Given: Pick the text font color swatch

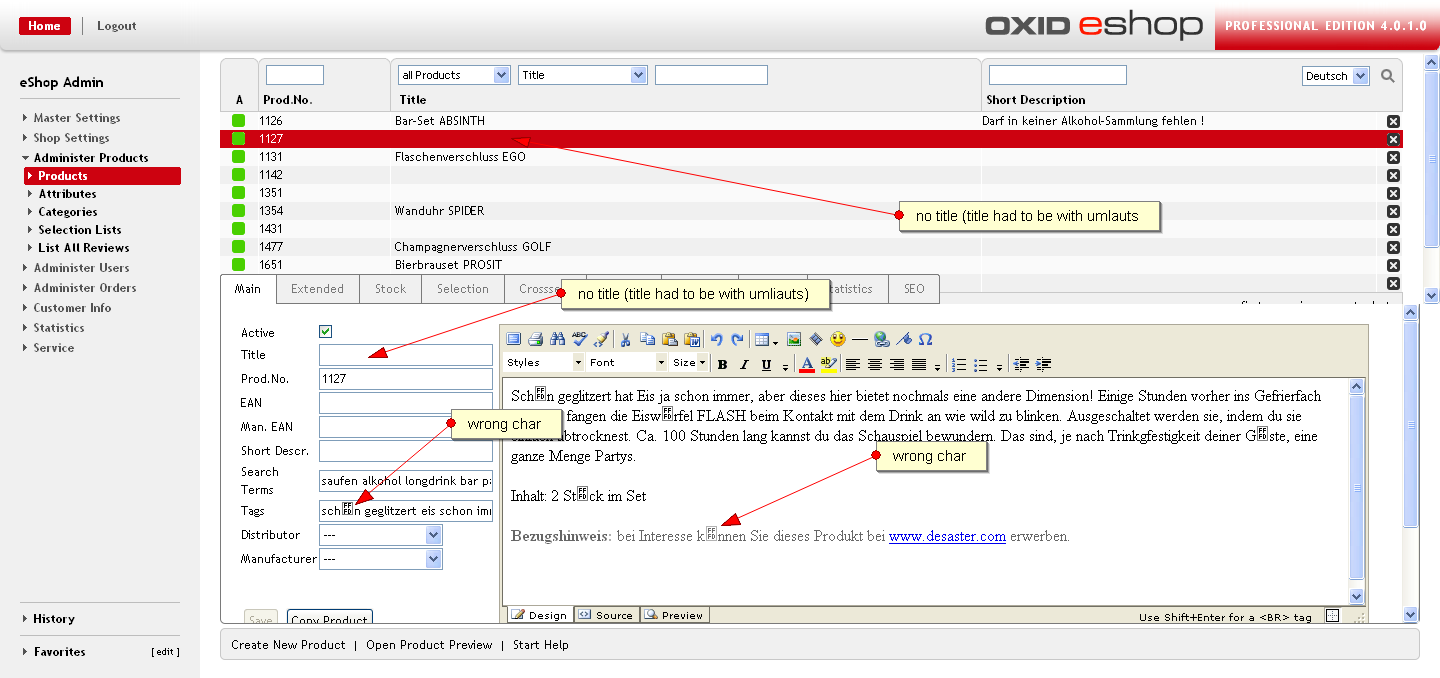Looking at the screenshot, I should (807, 364).
